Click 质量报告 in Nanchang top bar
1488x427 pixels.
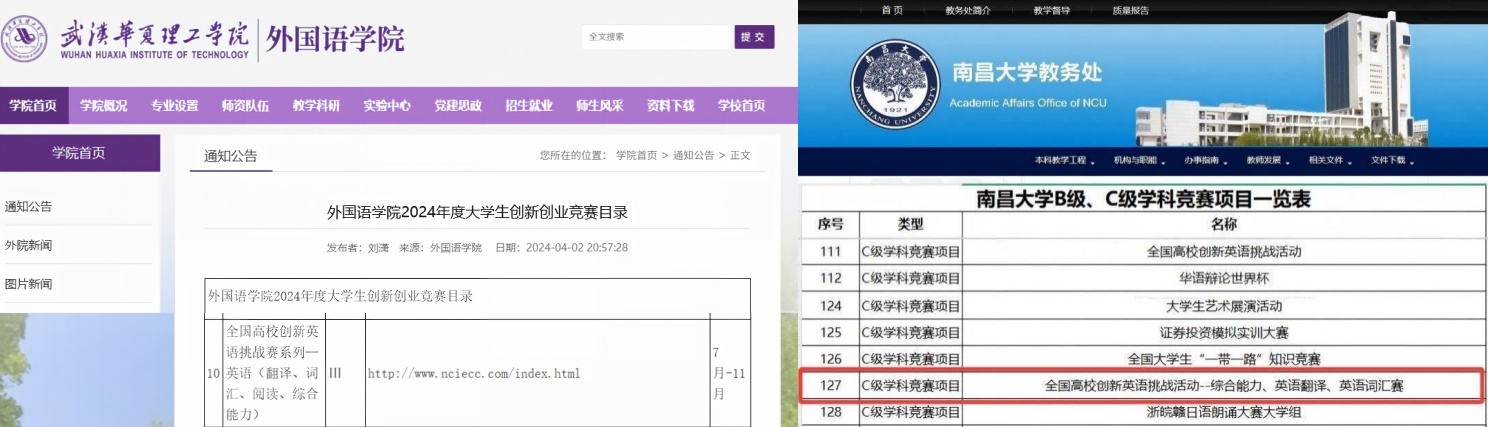1130,10
